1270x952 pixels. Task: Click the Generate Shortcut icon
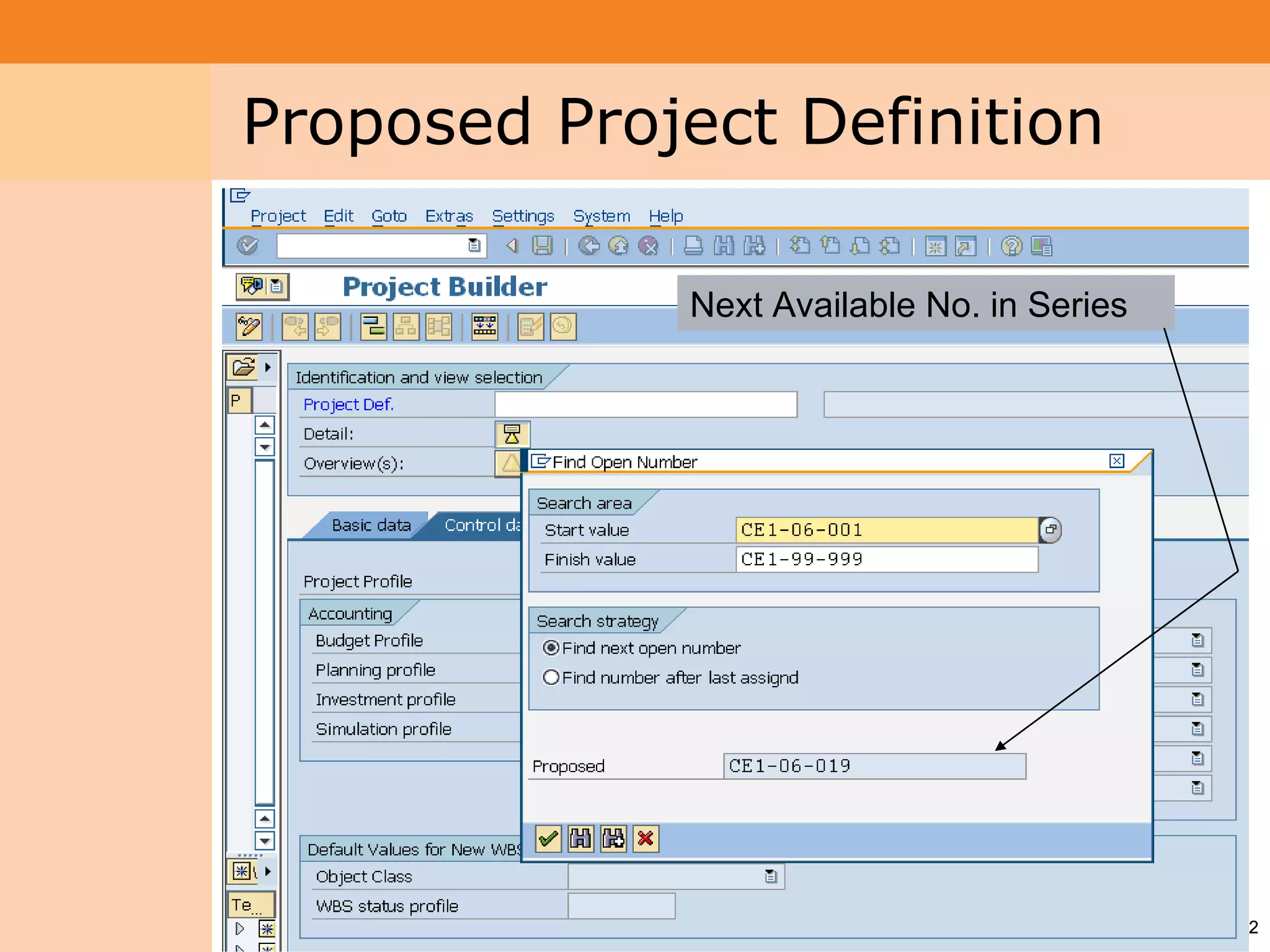point(966,247)
